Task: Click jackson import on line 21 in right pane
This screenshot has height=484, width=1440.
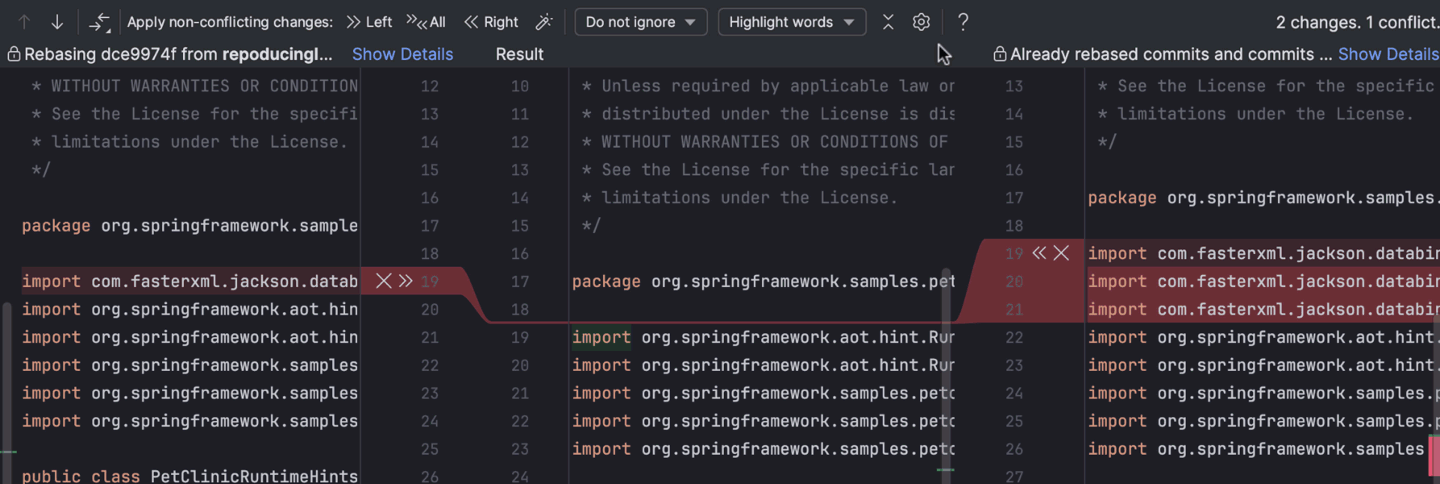Action: point(1263,309)
